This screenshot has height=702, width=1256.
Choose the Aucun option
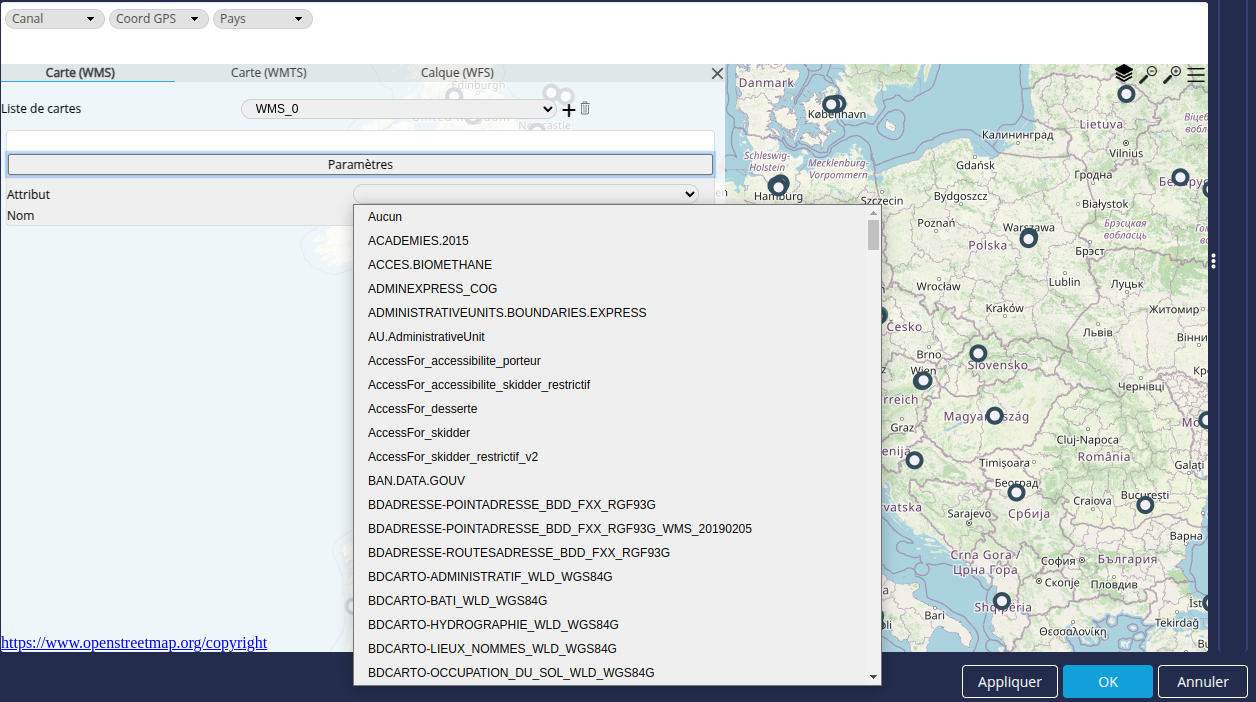(x=610, y=217)
